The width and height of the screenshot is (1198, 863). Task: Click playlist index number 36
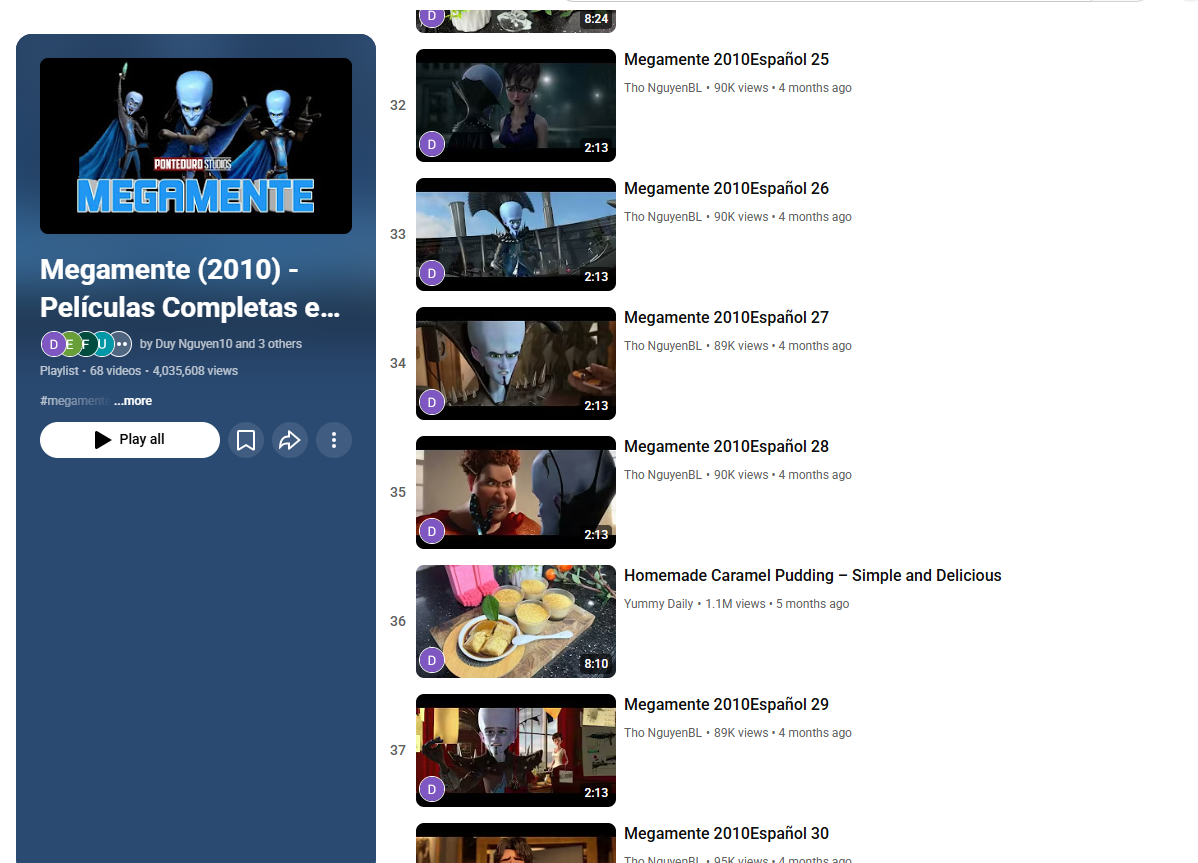tap(398, 622)
